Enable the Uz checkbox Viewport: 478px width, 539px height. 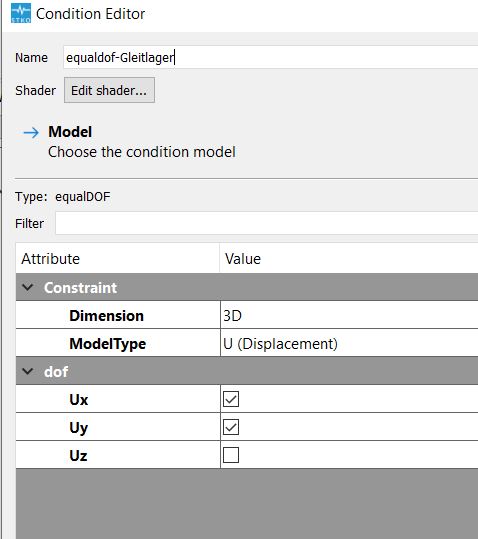[x=231, y=455]
